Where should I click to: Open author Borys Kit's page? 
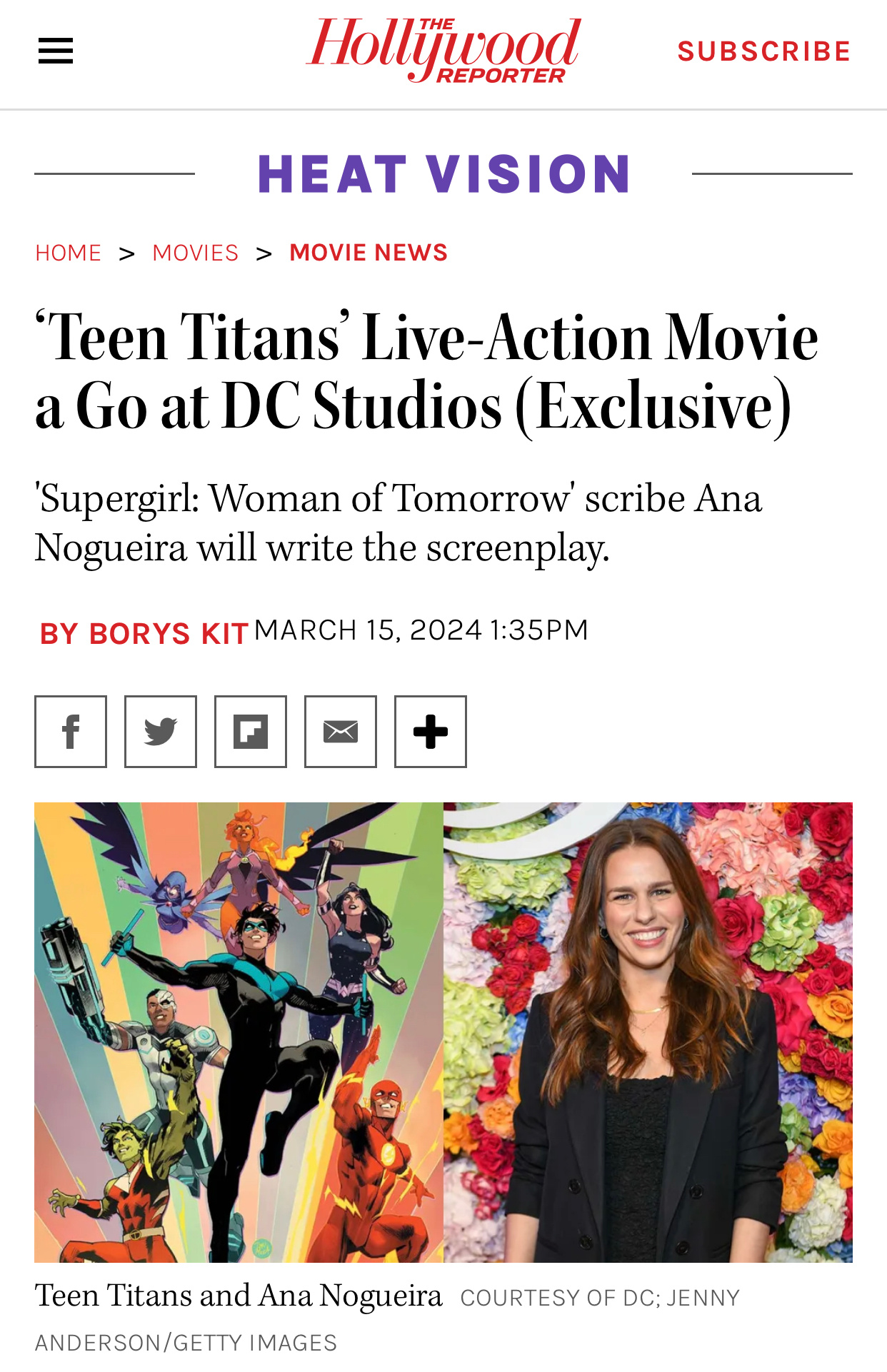click(x=144, y=633)
